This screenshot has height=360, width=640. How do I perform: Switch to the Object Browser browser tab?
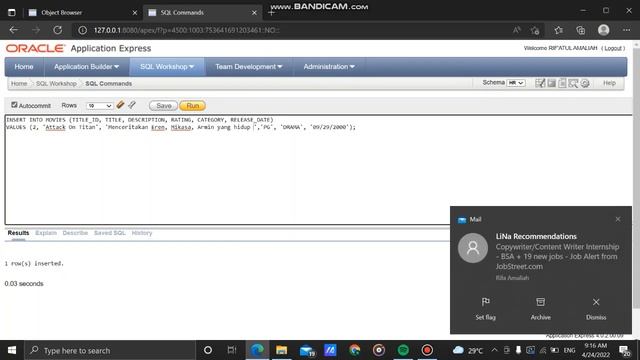pos(82,13)
